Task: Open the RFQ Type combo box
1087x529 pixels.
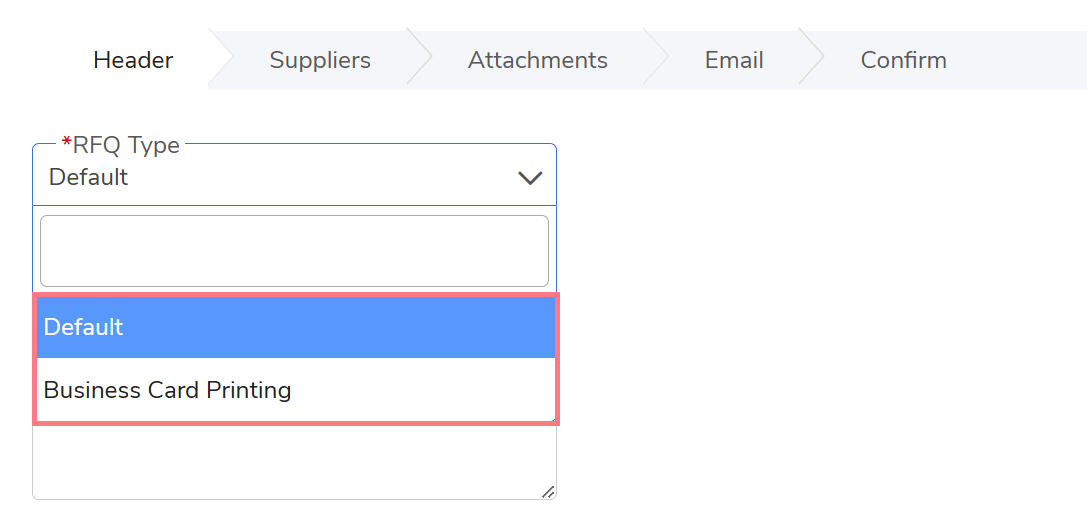Action: tap(294, 178)
